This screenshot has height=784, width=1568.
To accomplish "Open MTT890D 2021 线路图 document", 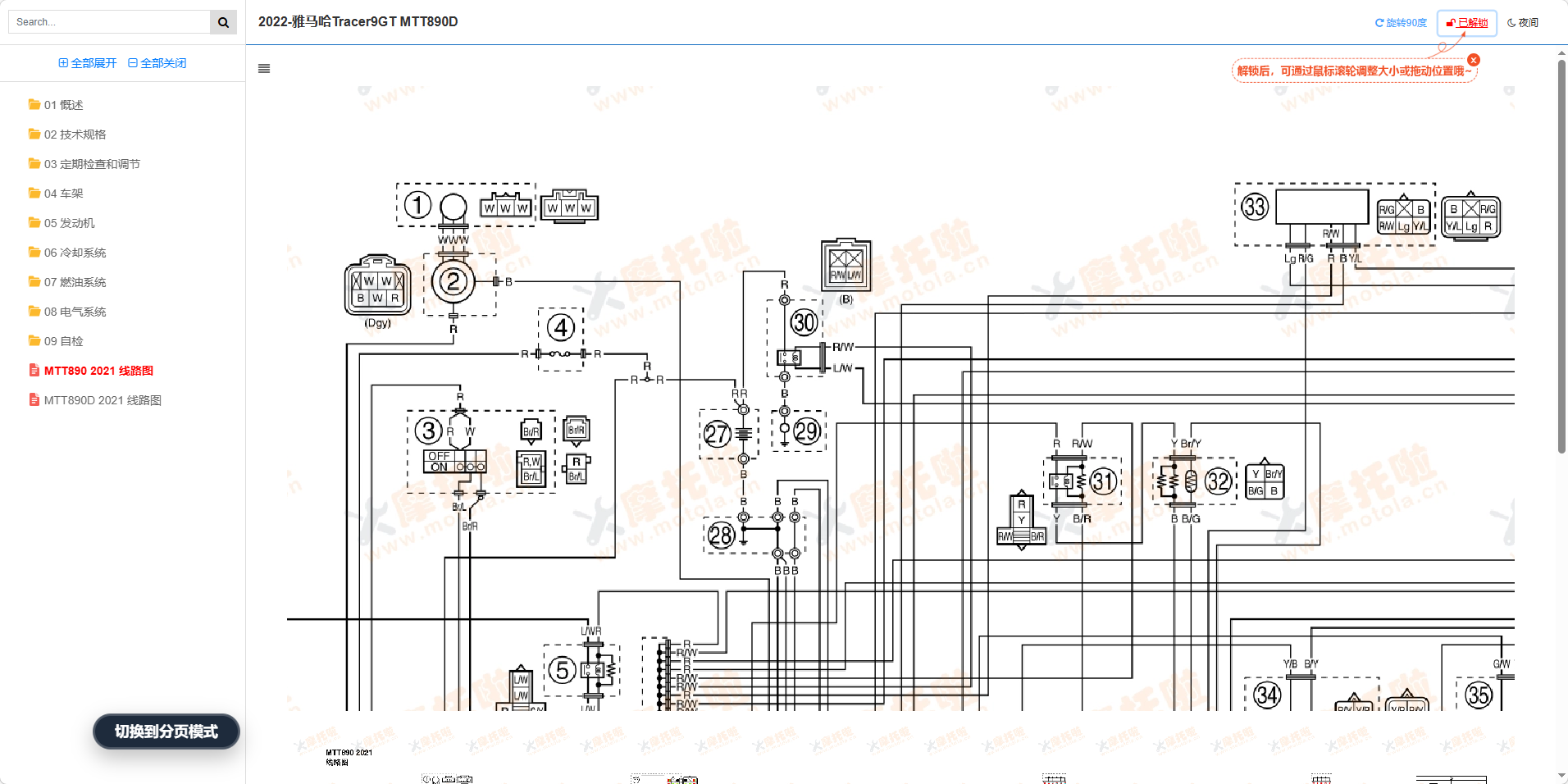I will click(103, 400).
